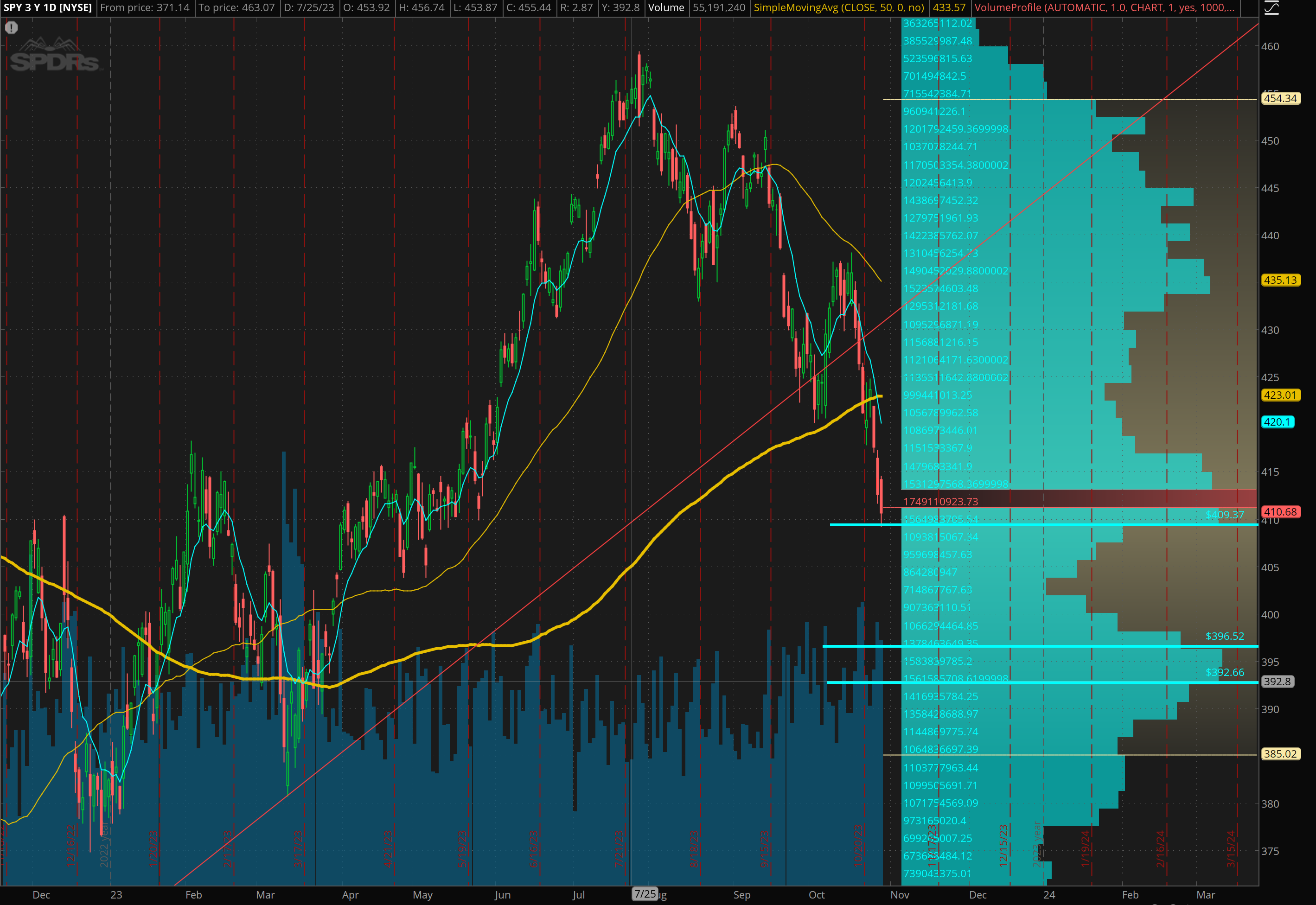1316x905 pixels.
Task: Click the 423.01 moving average price bubble
Action: pos(1280,395)
